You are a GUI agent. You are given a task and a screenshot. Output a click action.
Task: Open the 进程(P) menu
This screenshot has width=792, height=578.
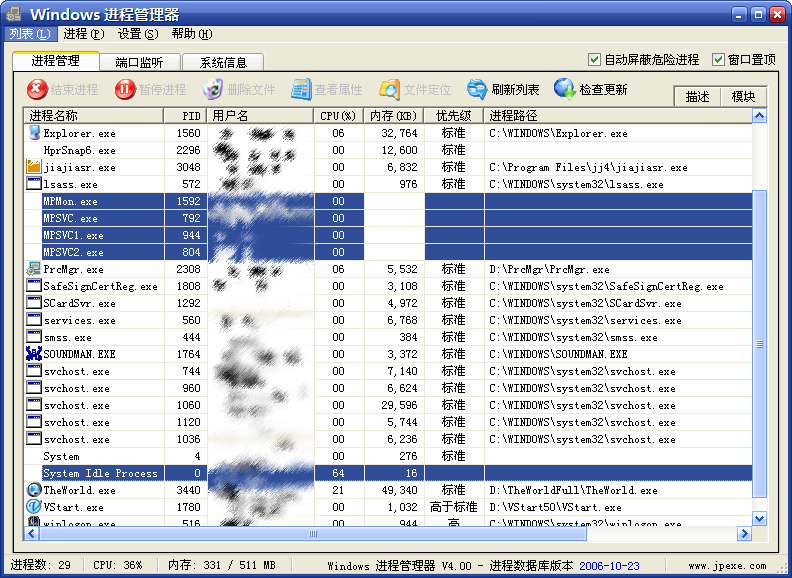pyautogui.click(x=84, y=34)
